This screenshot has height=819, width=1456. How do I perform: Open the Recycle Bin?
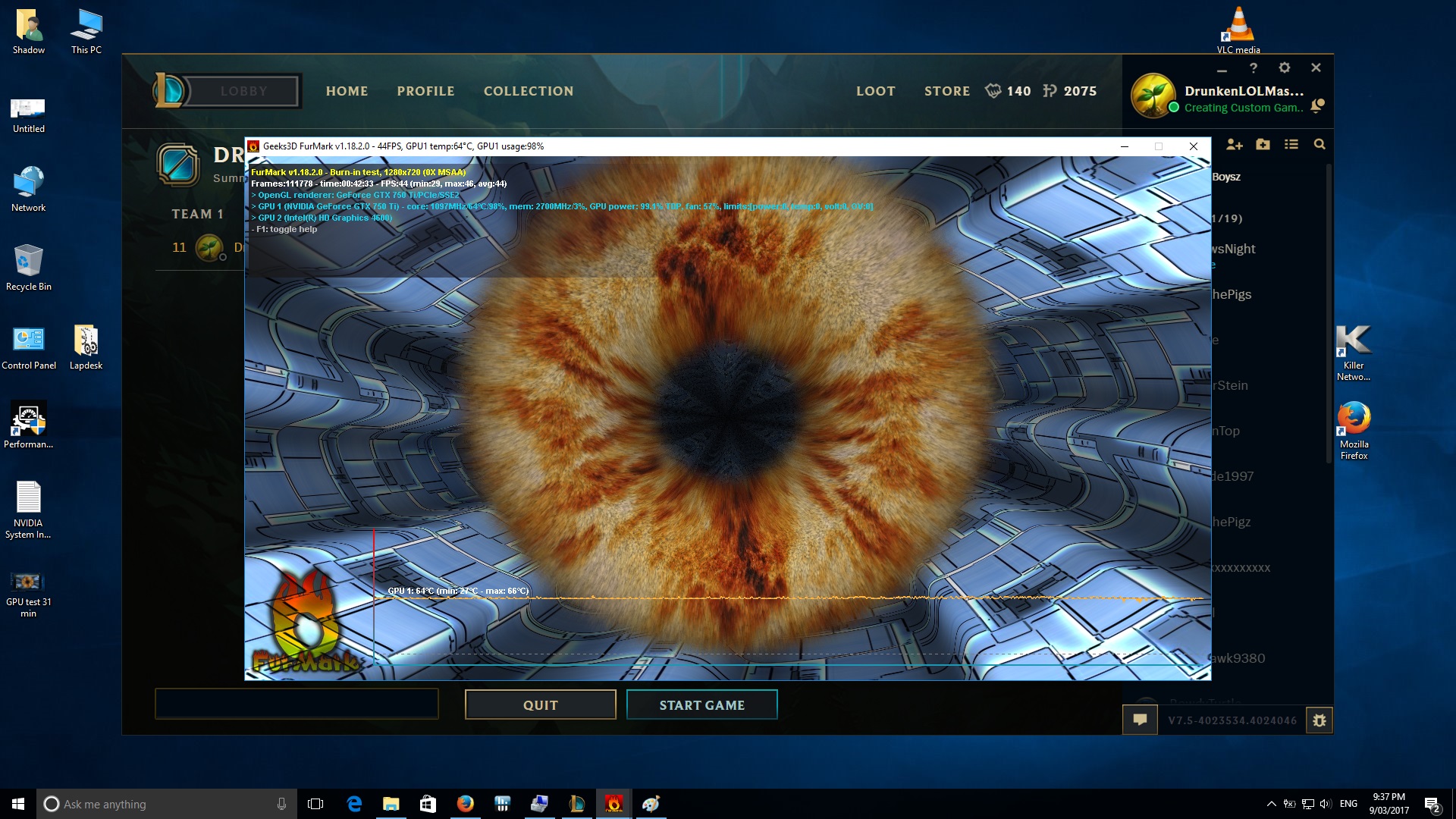pyautogui.click(x=29, y=268)
